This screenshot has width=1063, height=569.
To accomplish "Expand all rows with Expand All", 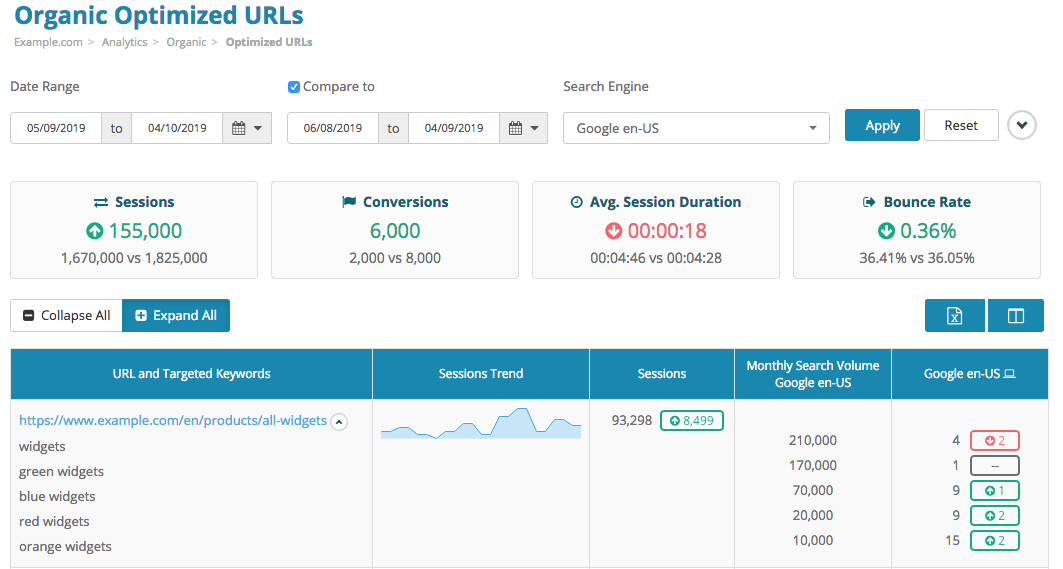I will pyautogui.click(x=176, y=316).
